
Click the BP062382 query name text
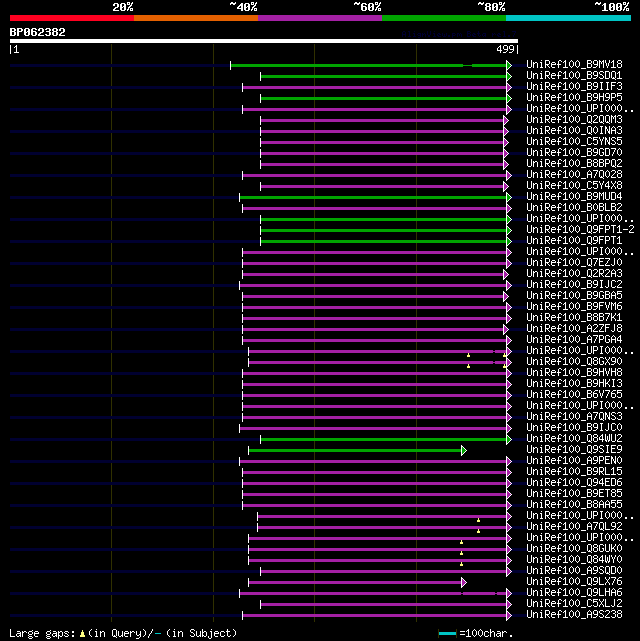pyautogui.click(x=37, y=32)
